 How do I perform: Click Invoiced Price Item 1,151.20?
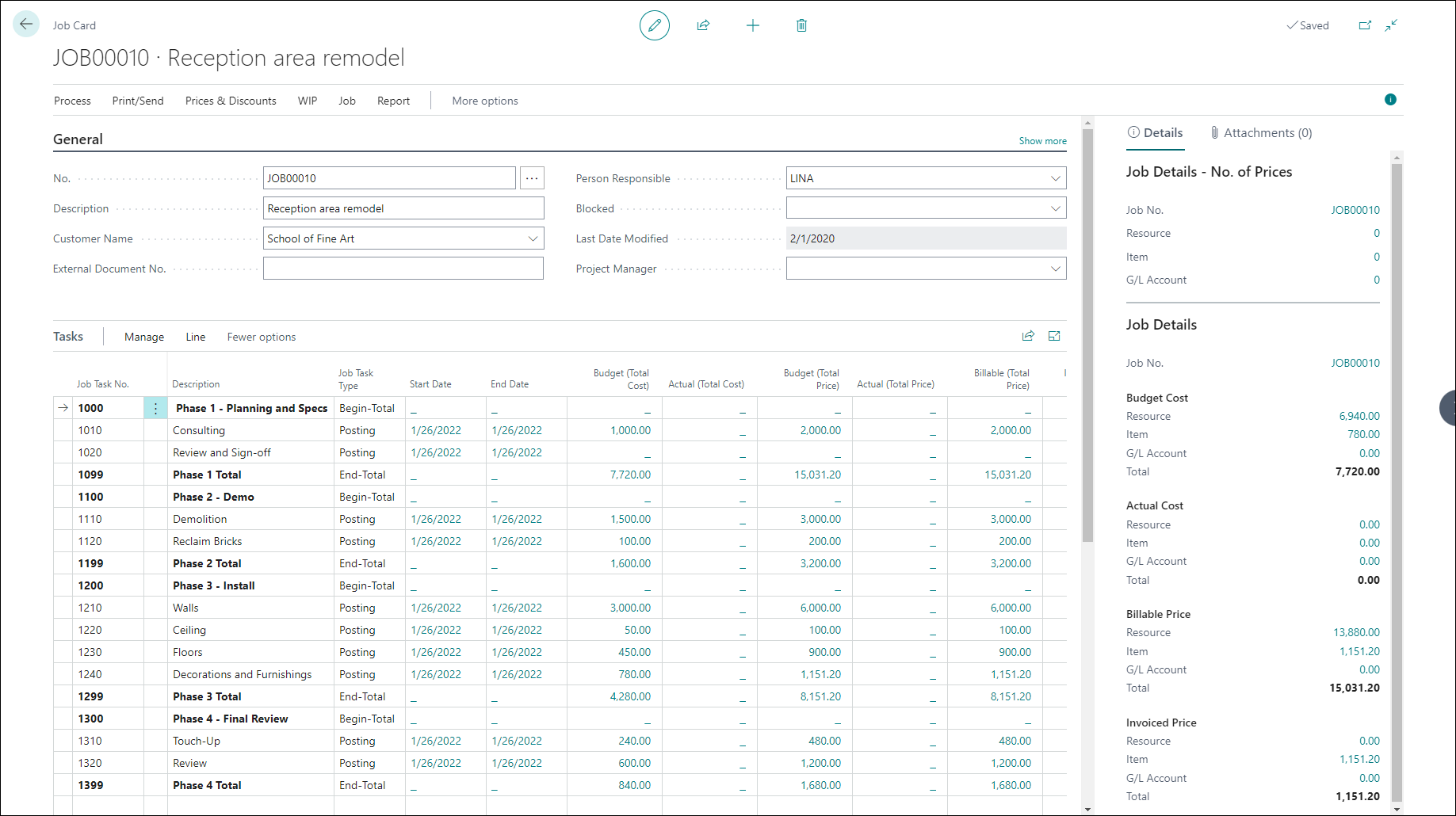pos(1359,759)
